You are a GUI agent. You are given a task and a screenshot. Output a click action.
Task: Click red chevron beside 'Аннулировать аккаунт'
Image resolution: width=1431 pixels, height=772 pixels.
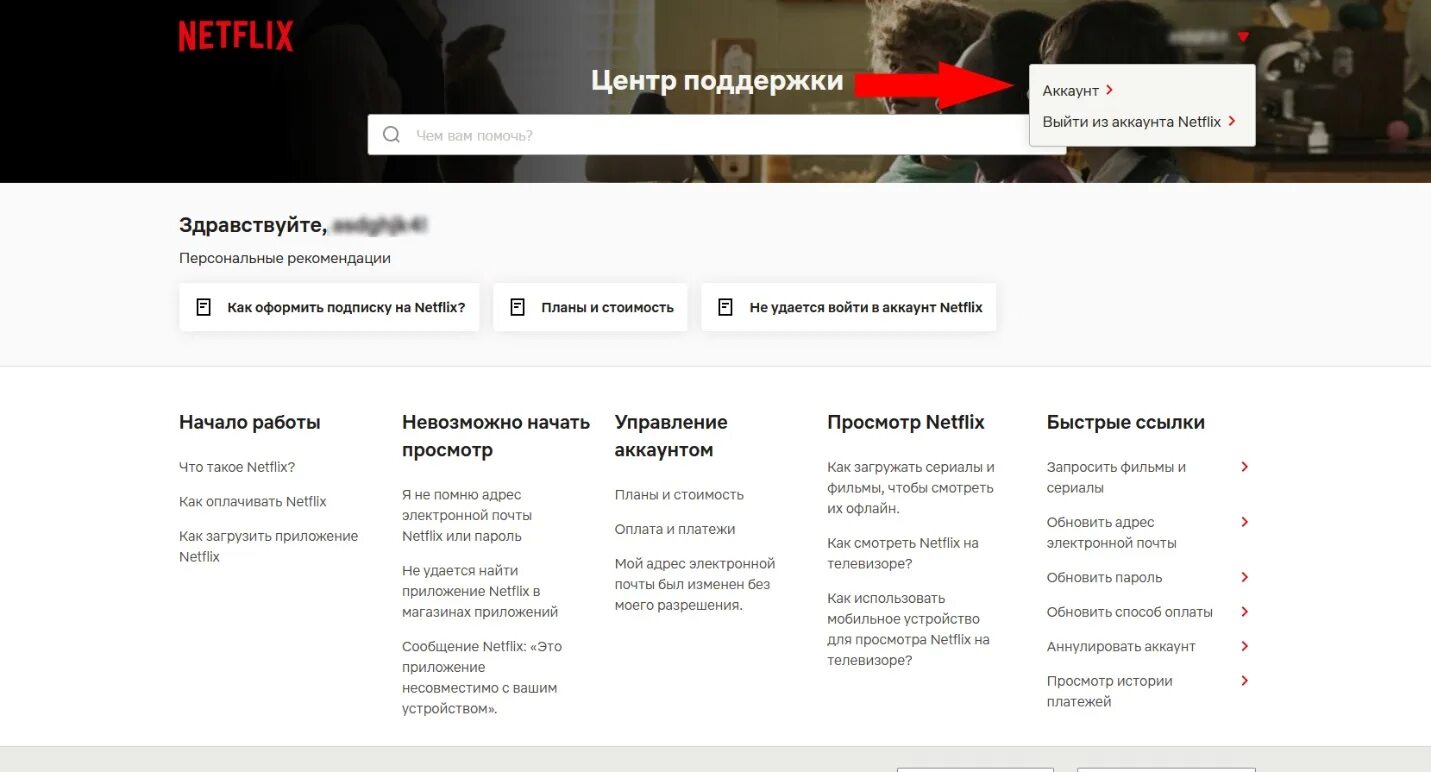[1244, 647]
